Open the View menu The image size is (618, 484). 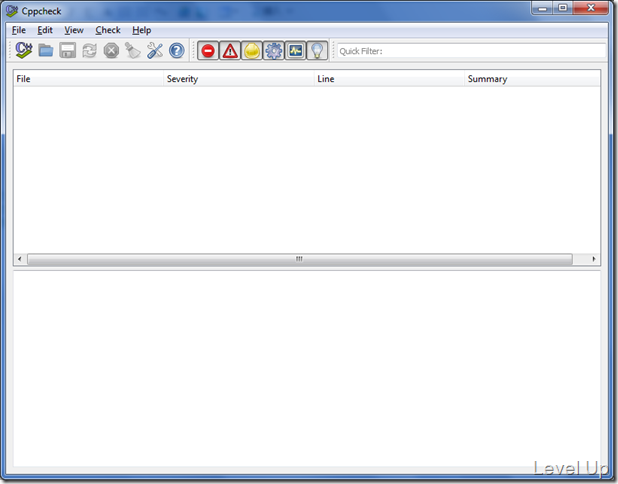click(74, 30)
